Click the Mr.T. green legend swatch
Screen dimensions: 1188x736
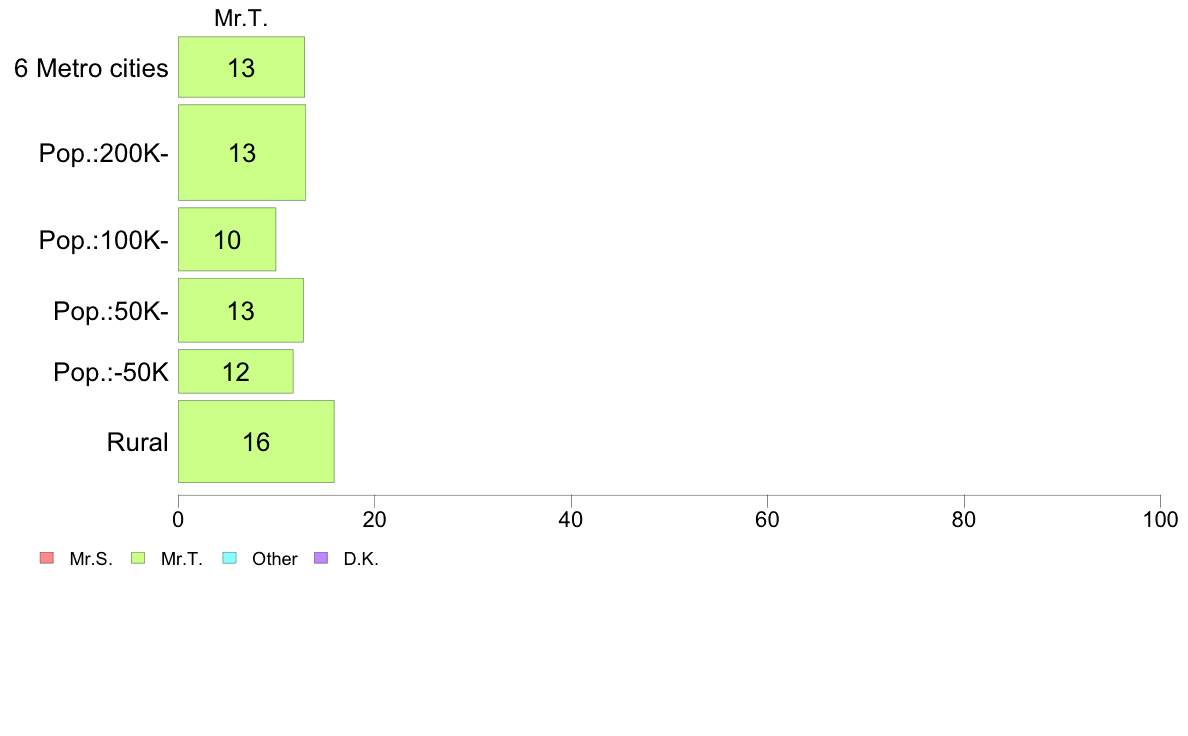pos(138,558)
